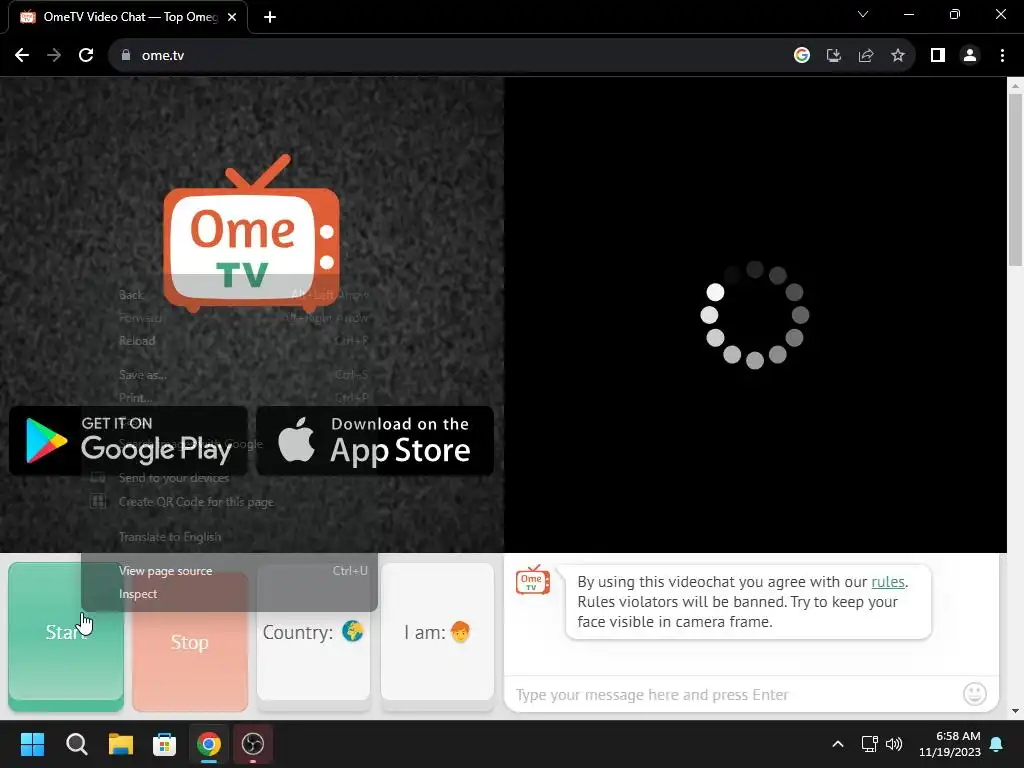Open the volume tray icon
1024x768 pixels.
point(893,744)
